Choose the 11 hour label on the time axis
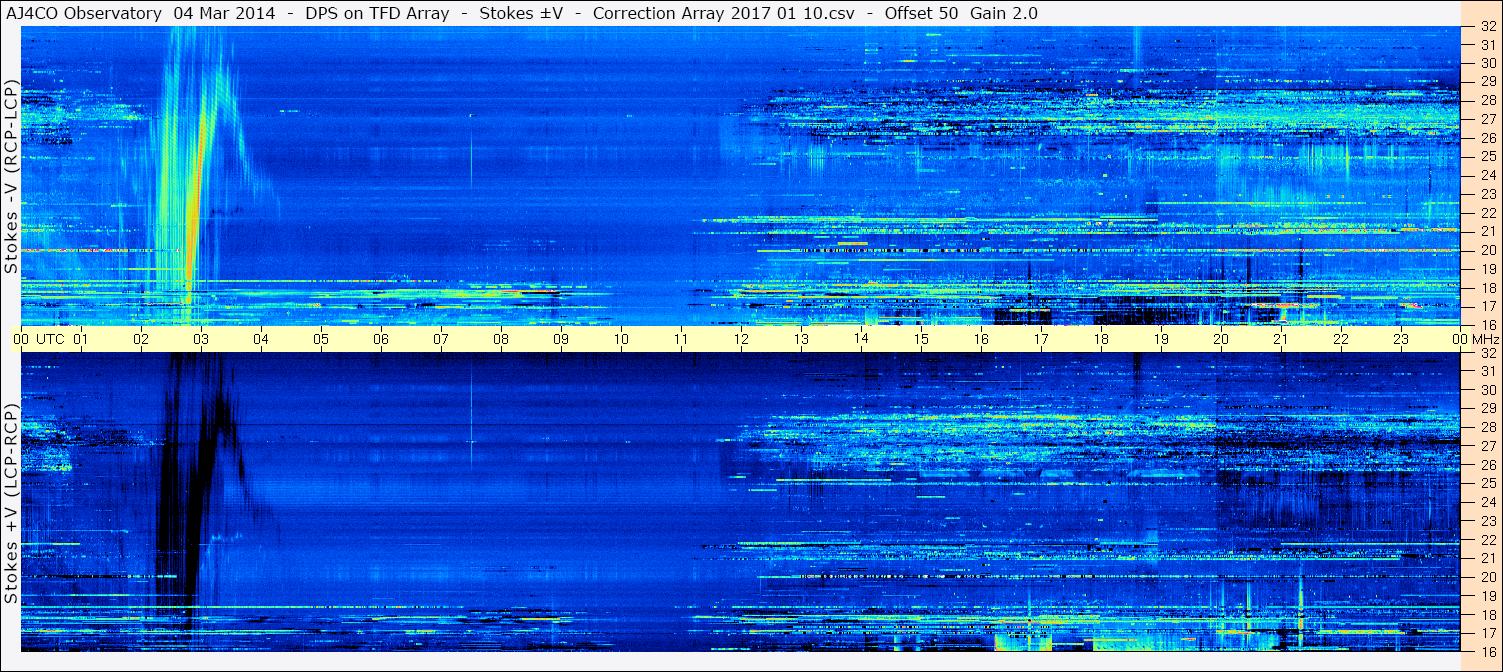 (x=681, y=339)
